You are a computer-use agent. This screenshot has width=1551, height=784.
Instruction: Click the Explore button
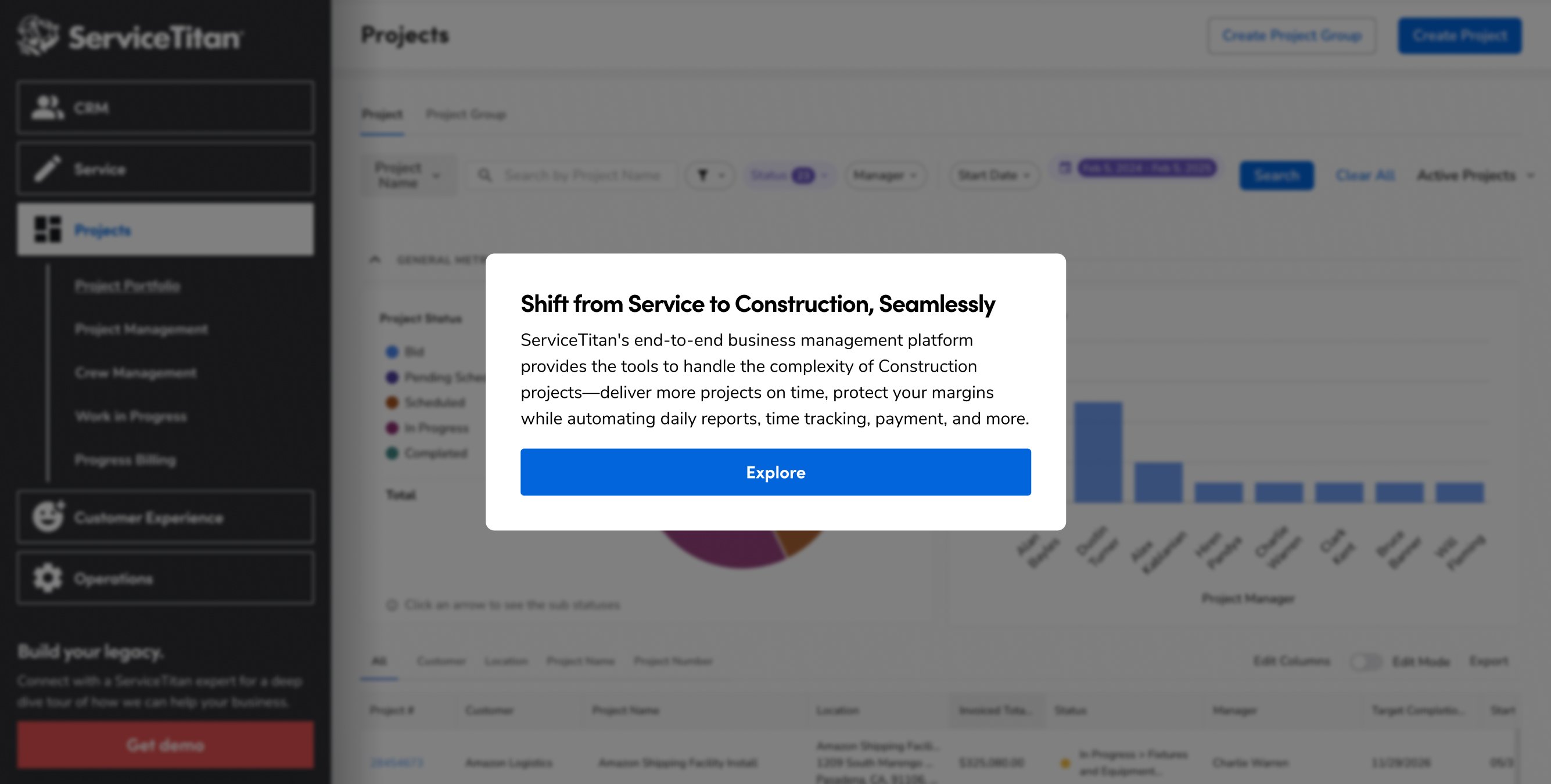pyautogui.click(x=775, y=472)
